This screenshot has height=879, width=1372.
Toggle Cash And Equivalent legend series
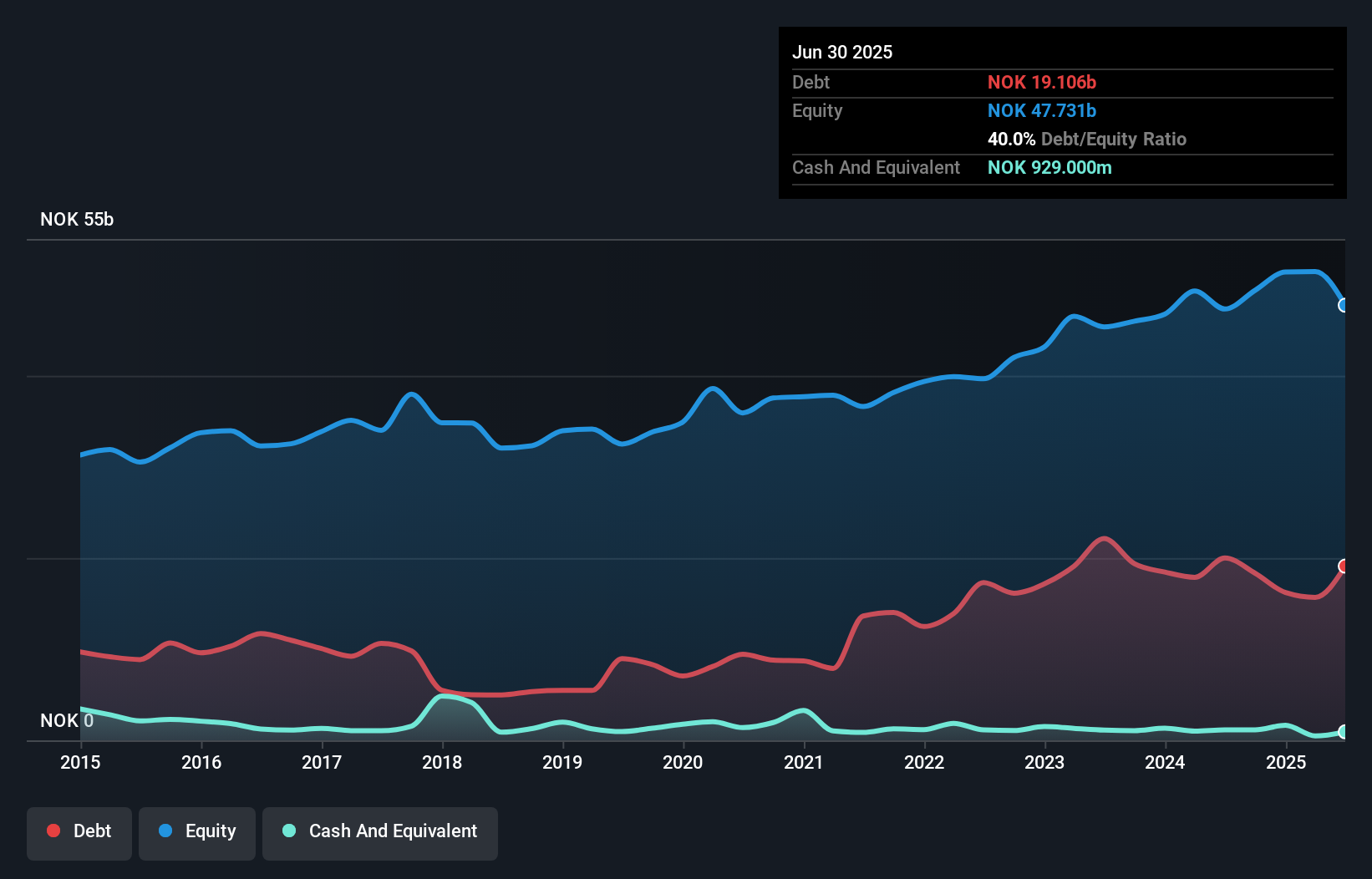coord(380,833)
